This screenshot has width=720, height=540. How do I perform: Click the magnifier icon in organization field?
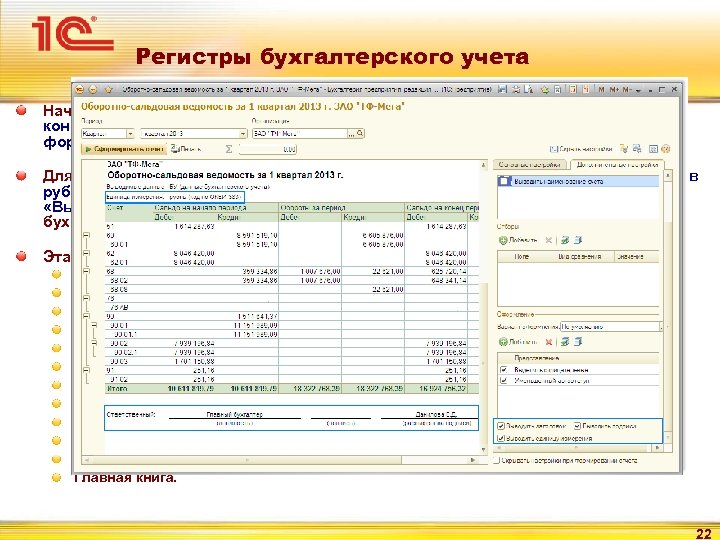click(x=360, y=134)
